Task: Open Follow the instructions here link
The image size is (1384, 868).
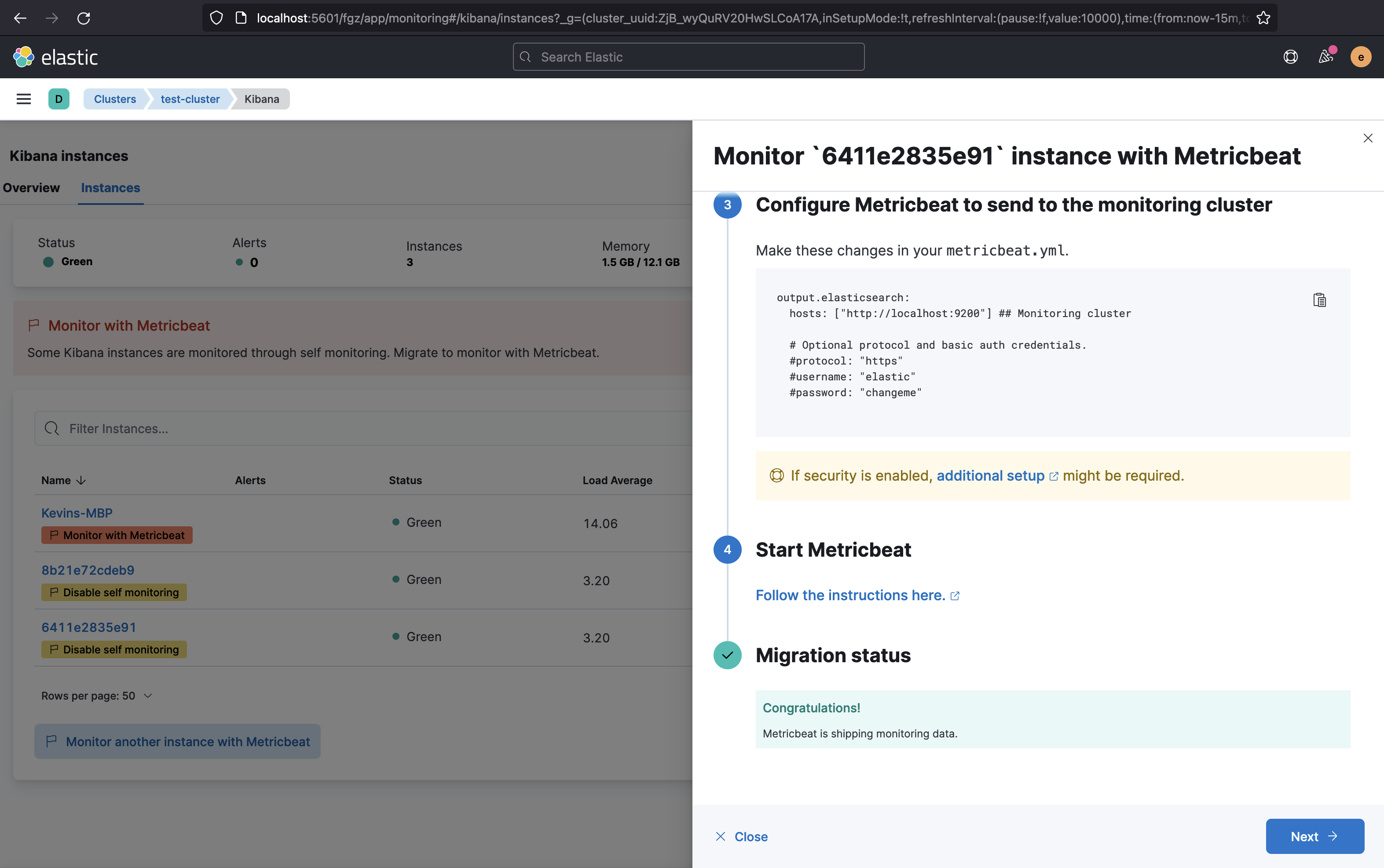Action: pos(850,595)
